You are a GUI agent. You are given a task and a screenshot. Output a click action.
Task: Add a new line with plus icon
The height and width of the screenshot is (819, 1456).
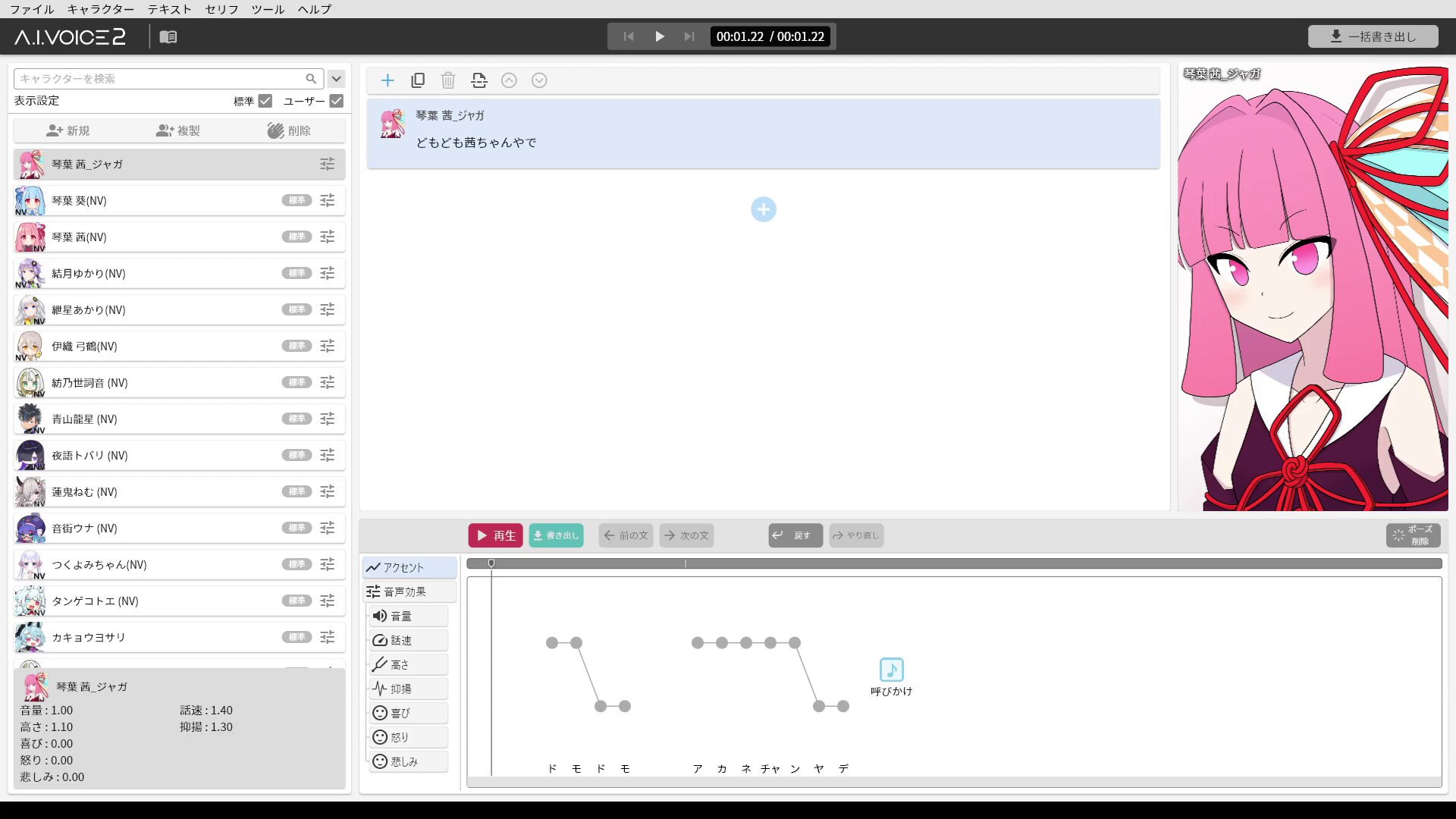coord(388,80)
